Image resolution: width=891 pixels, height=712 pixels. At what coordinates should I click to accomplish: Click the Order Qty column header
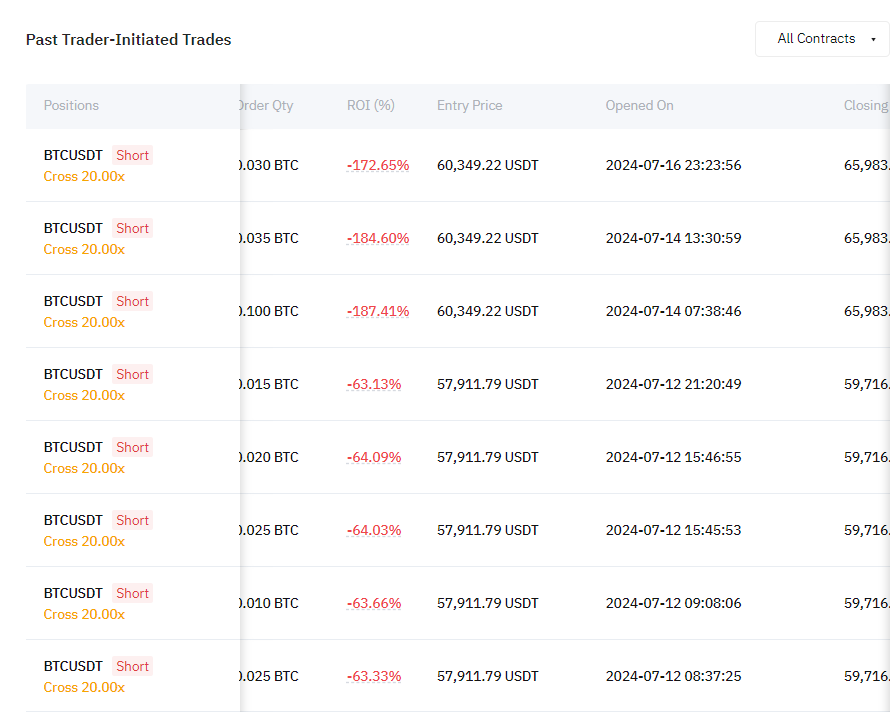(x=267, y=106)
